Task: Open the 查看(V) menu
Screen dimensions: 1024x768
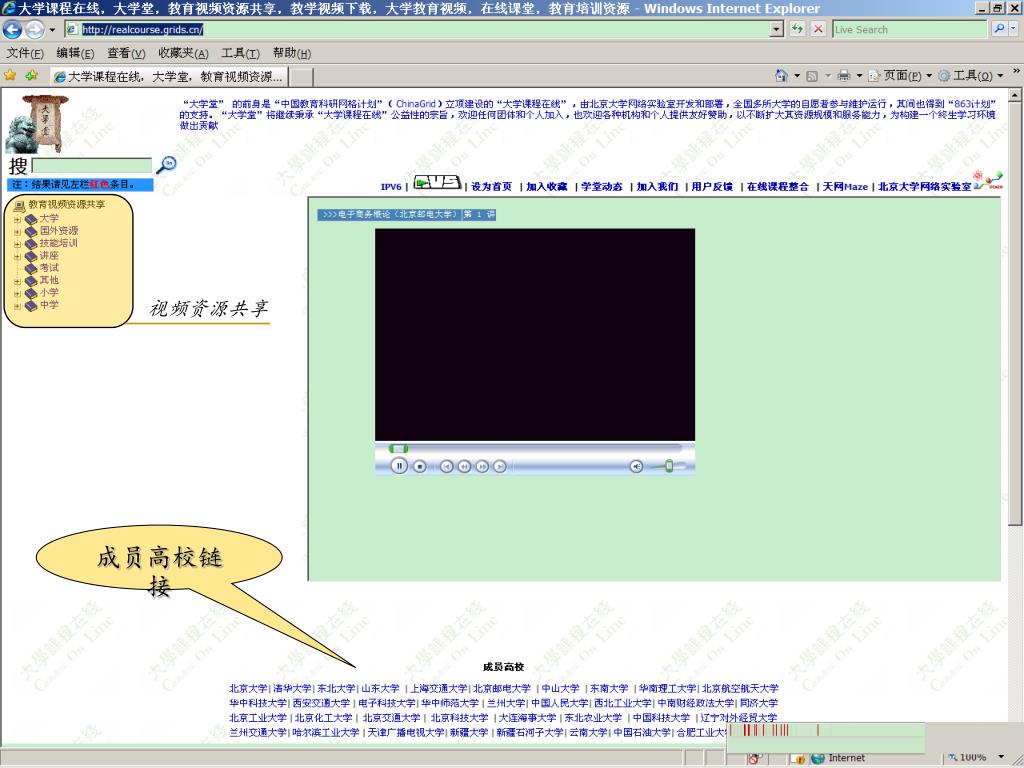Action: click(x=126, y=53)
